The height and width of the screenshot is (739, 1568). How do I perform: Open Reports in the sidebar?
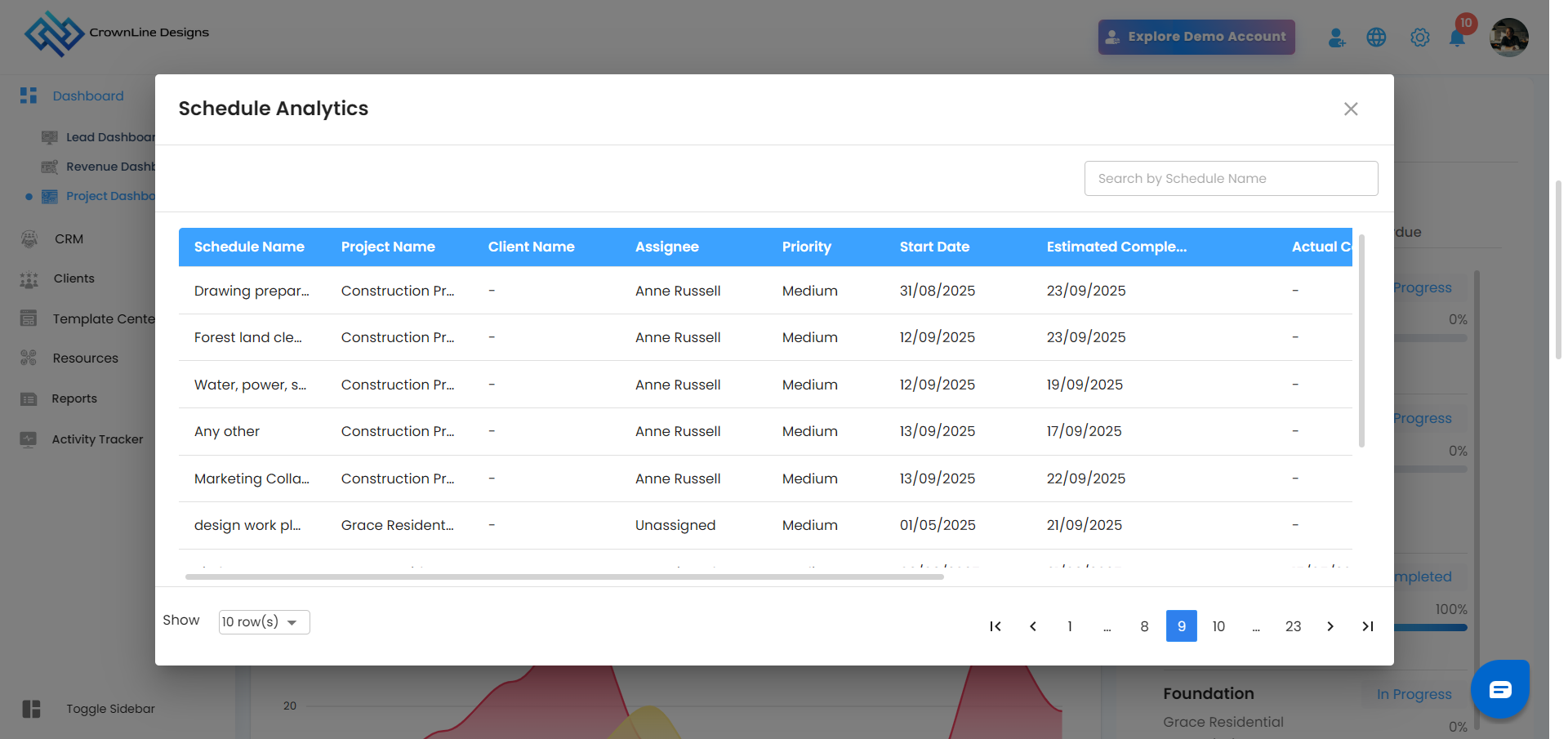[74, 398]
